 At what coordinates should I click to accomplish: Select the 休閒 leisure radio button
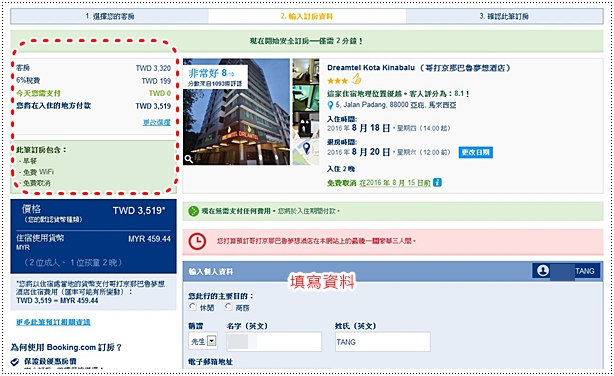coord(192,306)
